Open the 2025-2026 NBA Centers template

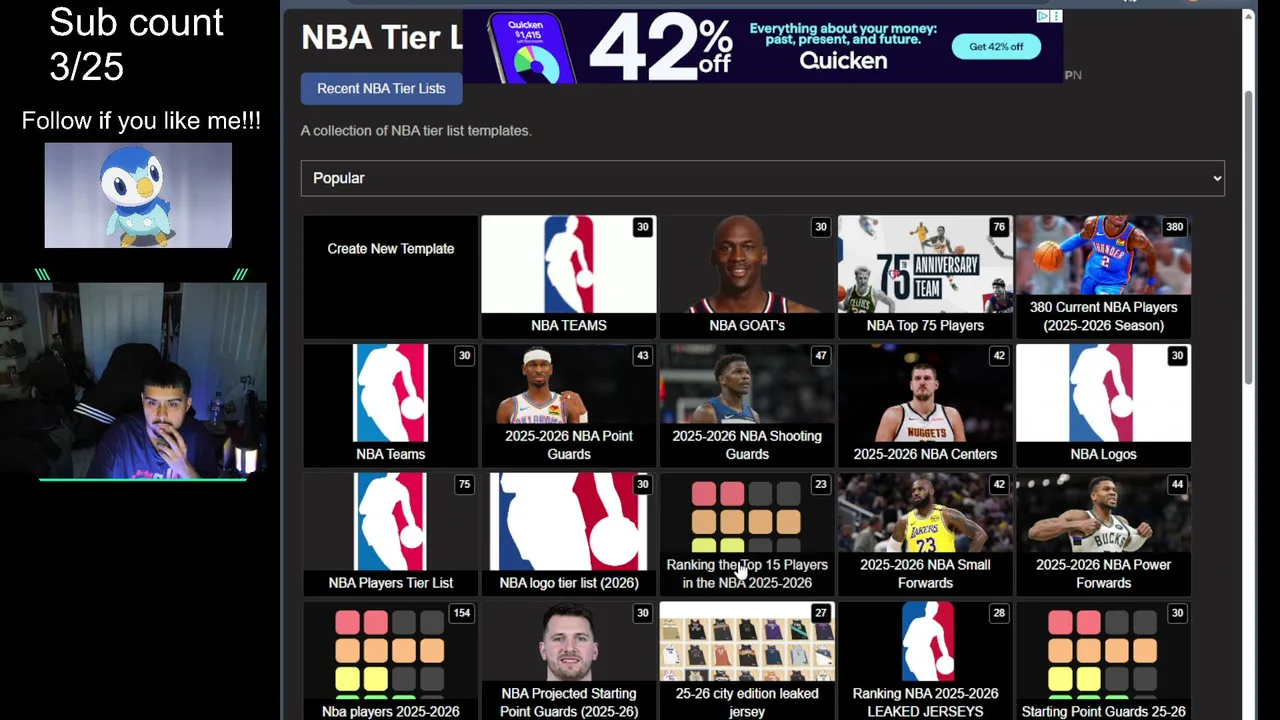(925, 406)
